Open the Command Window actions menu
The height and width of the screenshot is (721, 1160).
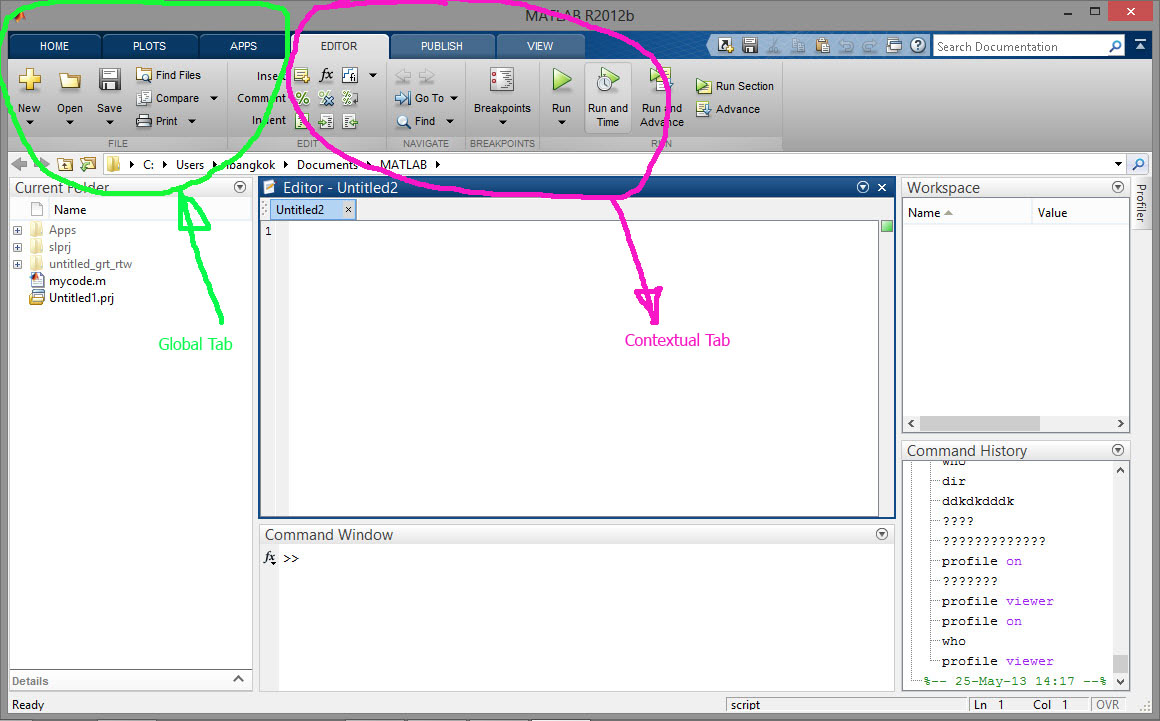(x=882, y=534)
